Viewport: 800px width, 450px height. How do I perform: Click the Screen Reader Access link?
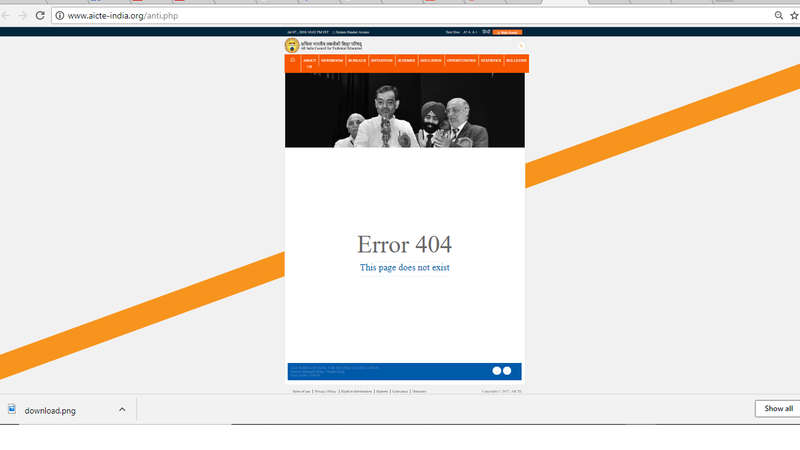pos(351,32)
